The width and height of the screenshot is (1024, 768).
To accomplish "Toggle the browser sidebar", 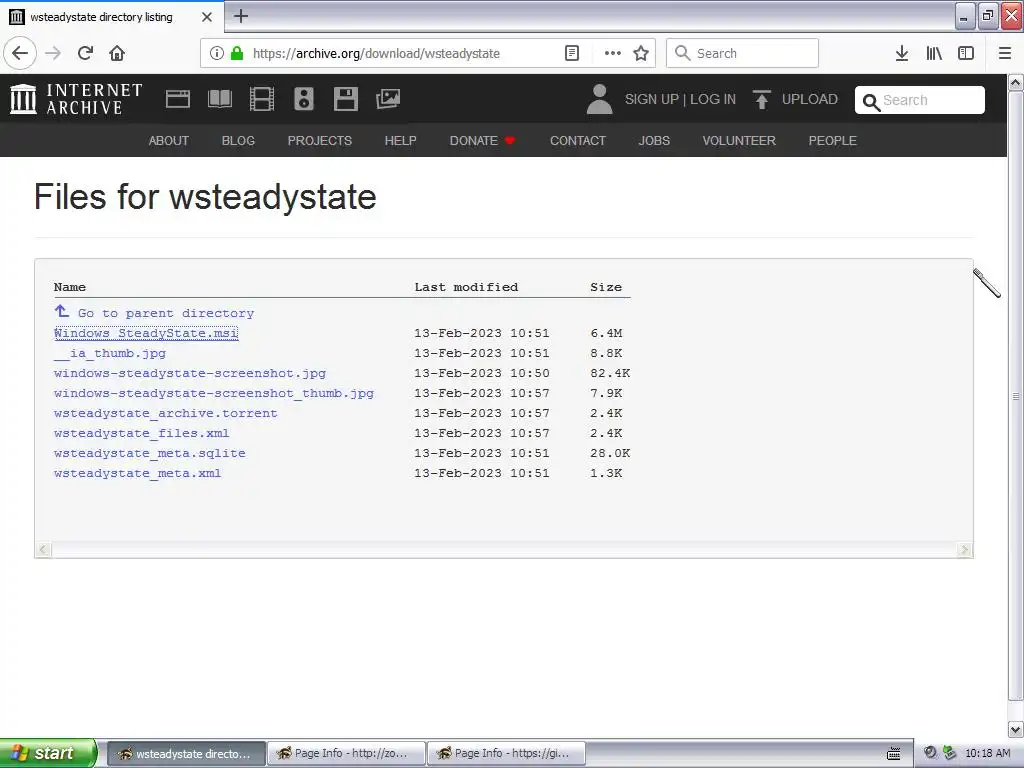I will tap(966, 53).
